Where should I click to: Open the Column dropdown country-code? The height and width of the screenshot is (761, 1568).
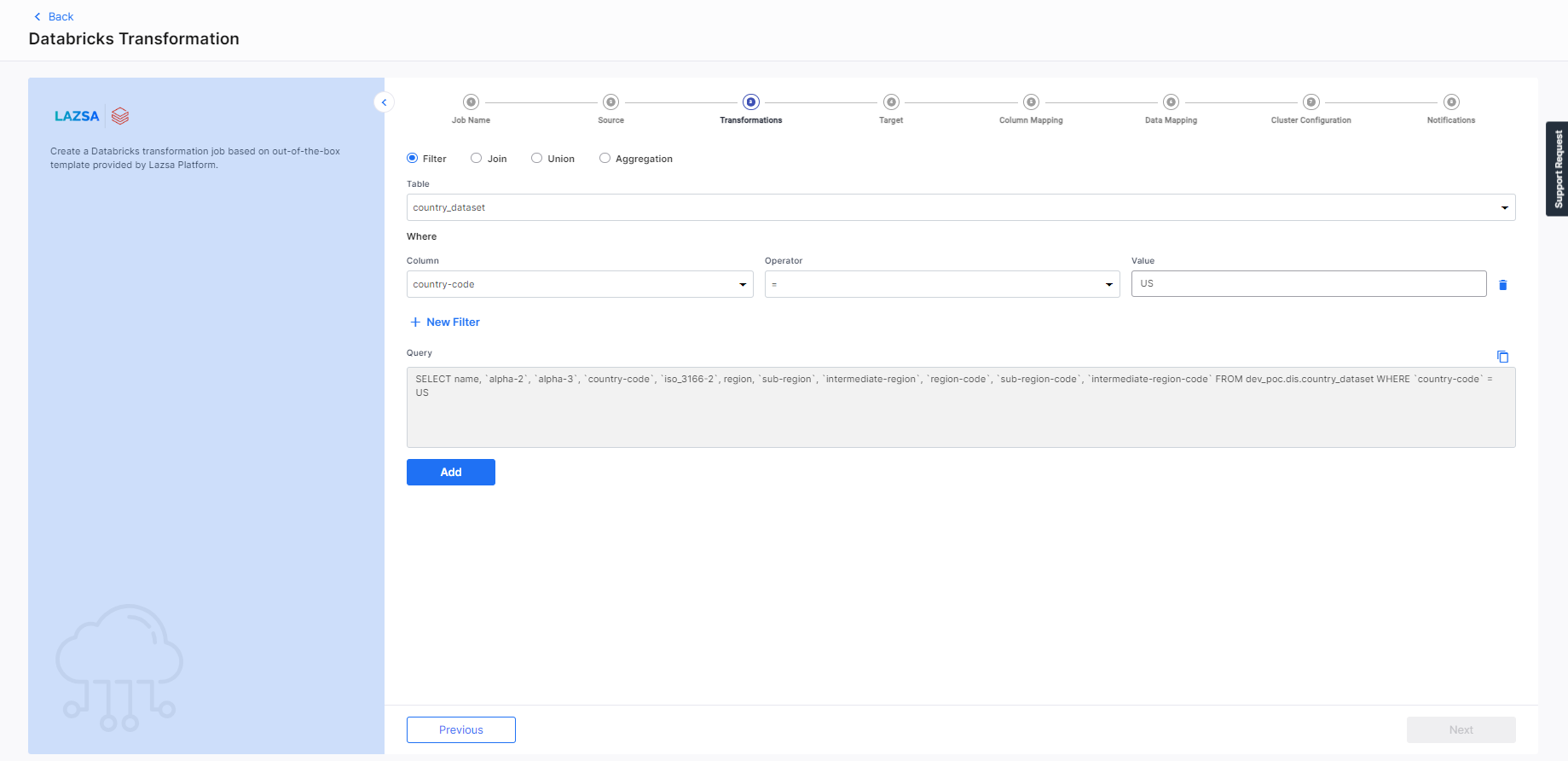(x=580, y=284)
